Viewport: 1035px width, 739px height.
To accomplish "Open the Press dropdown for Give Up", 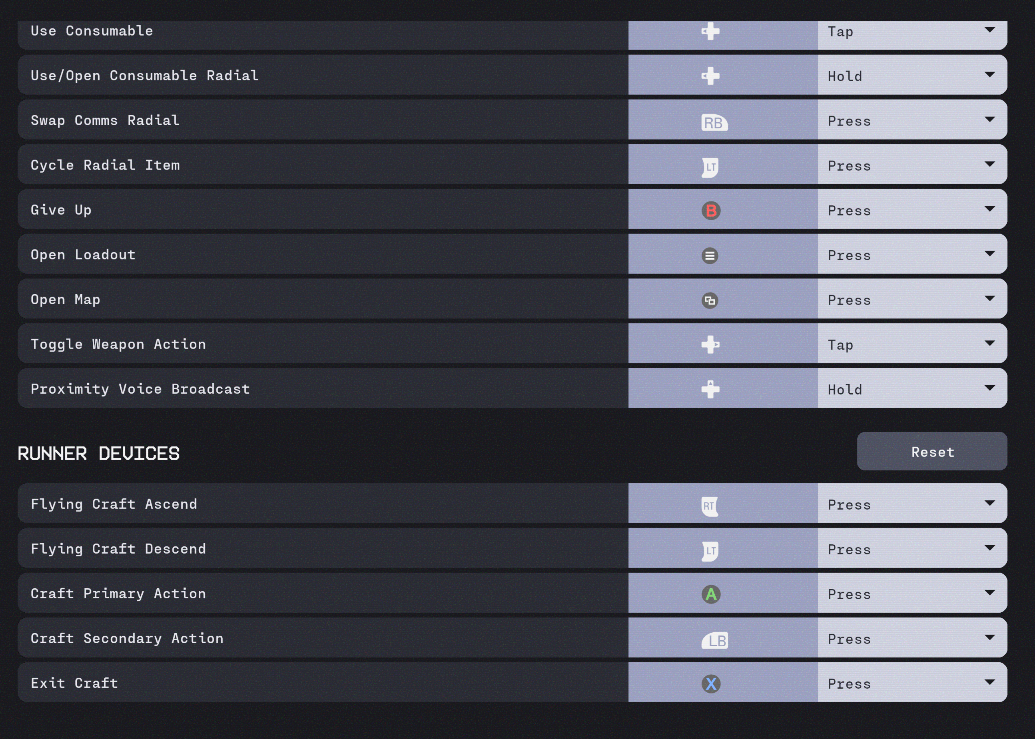I will coord(911,211).
